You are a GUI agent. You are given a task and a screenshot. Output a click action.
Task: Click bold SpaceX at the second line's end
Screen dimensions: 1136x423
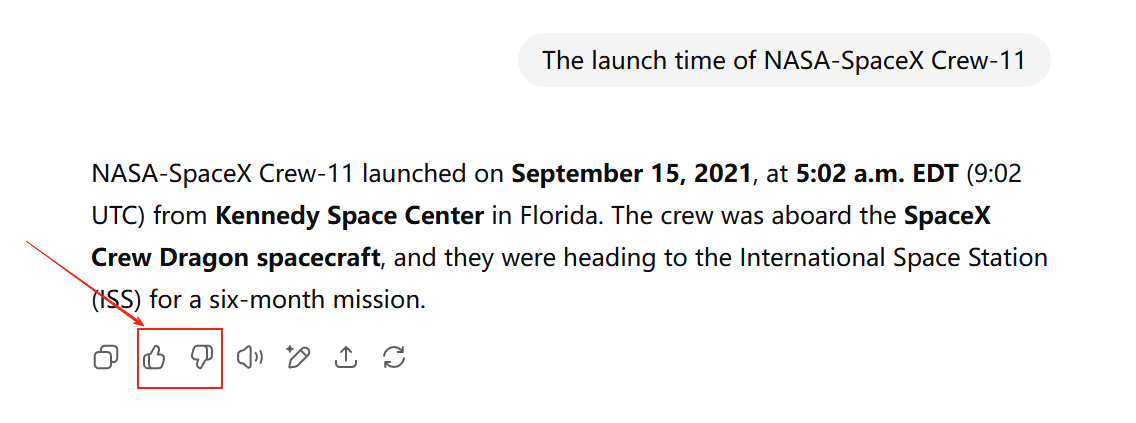(x=947, y=216)
